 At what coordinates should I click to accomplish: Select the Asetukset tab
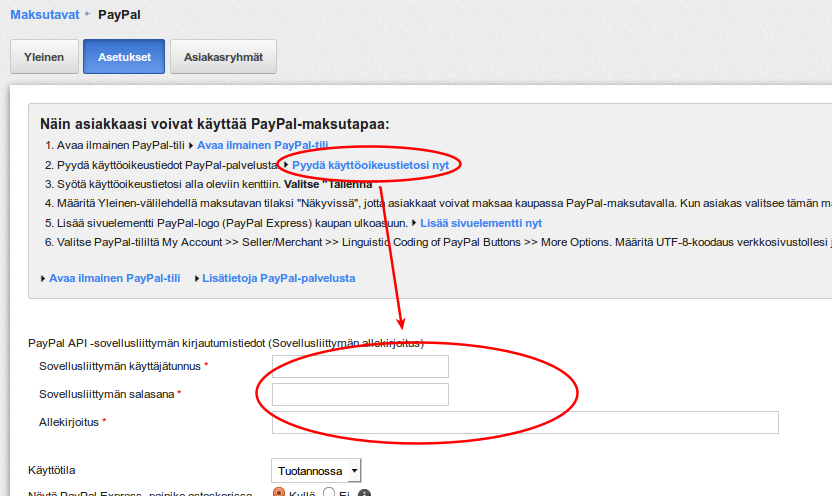124,57
